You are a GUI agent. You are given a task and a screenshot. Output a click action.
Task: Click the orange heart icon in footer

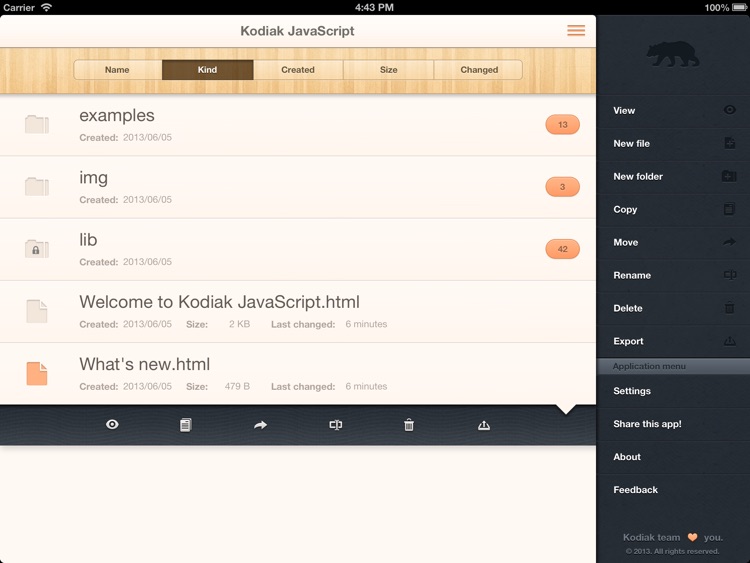pos(692,537)
